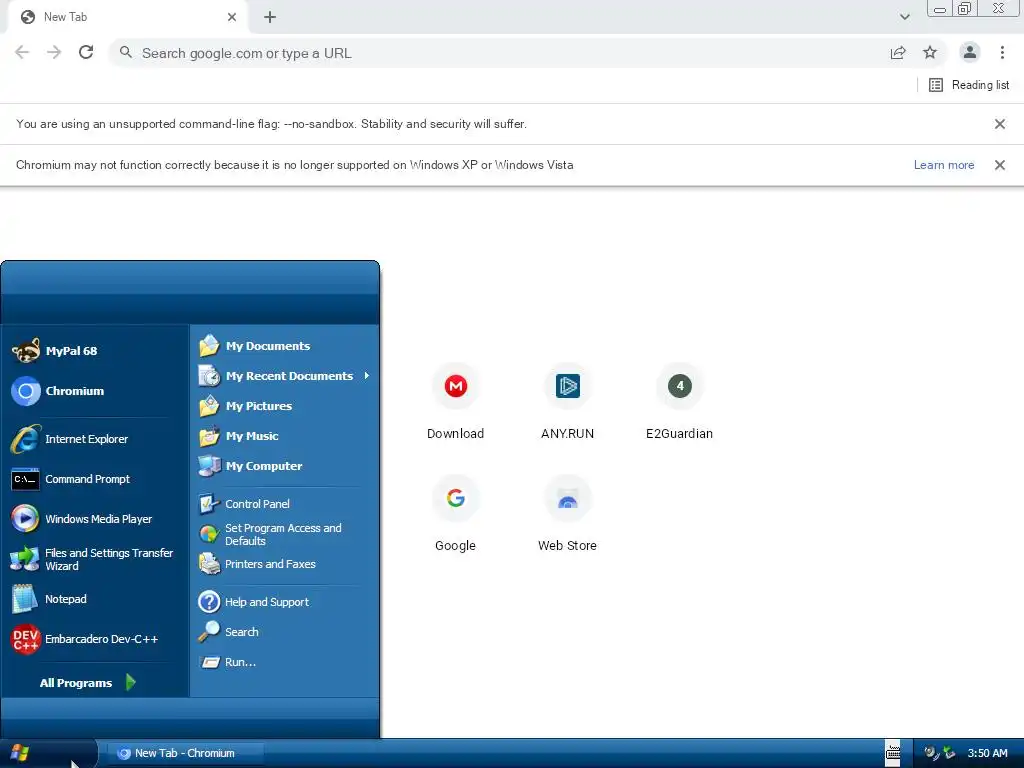Image resolution: width=1024 pixels, height=768 pixels.
Task: Close the New Tab tab
Action: click(232, 17)
